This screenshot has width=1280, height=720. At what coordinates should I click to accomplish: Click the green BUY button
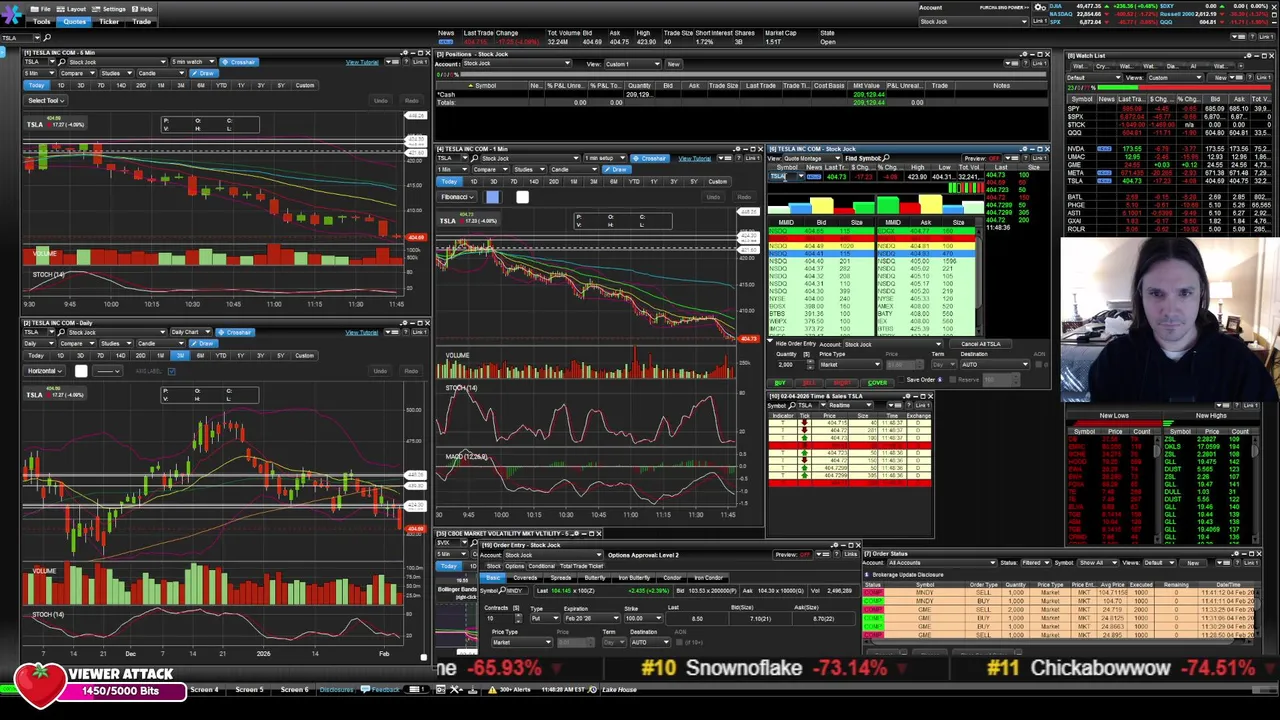(780, 382)
